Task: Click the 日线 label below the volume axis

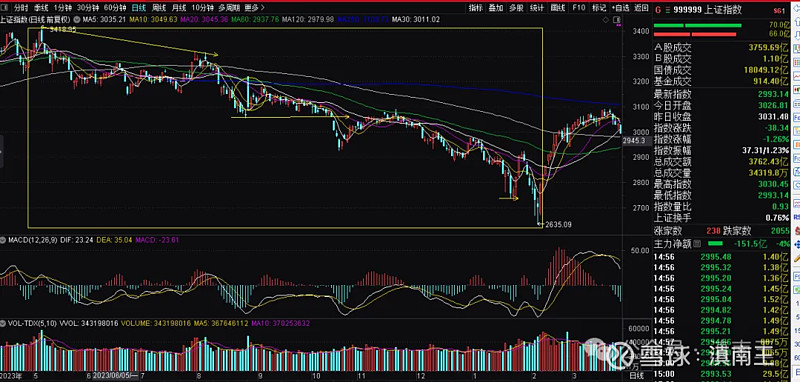Action: click(x=636, y=376)
